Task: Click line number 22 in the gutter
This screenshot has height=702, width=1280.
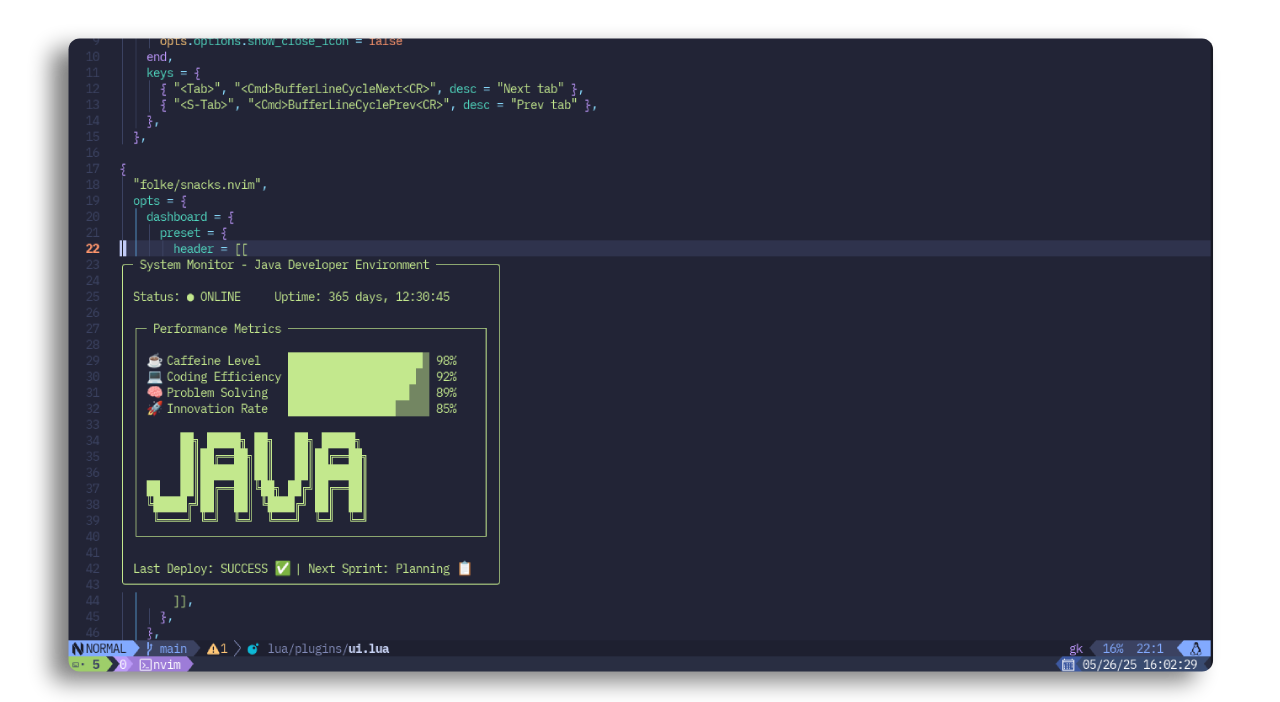Action: pos(93,249)
